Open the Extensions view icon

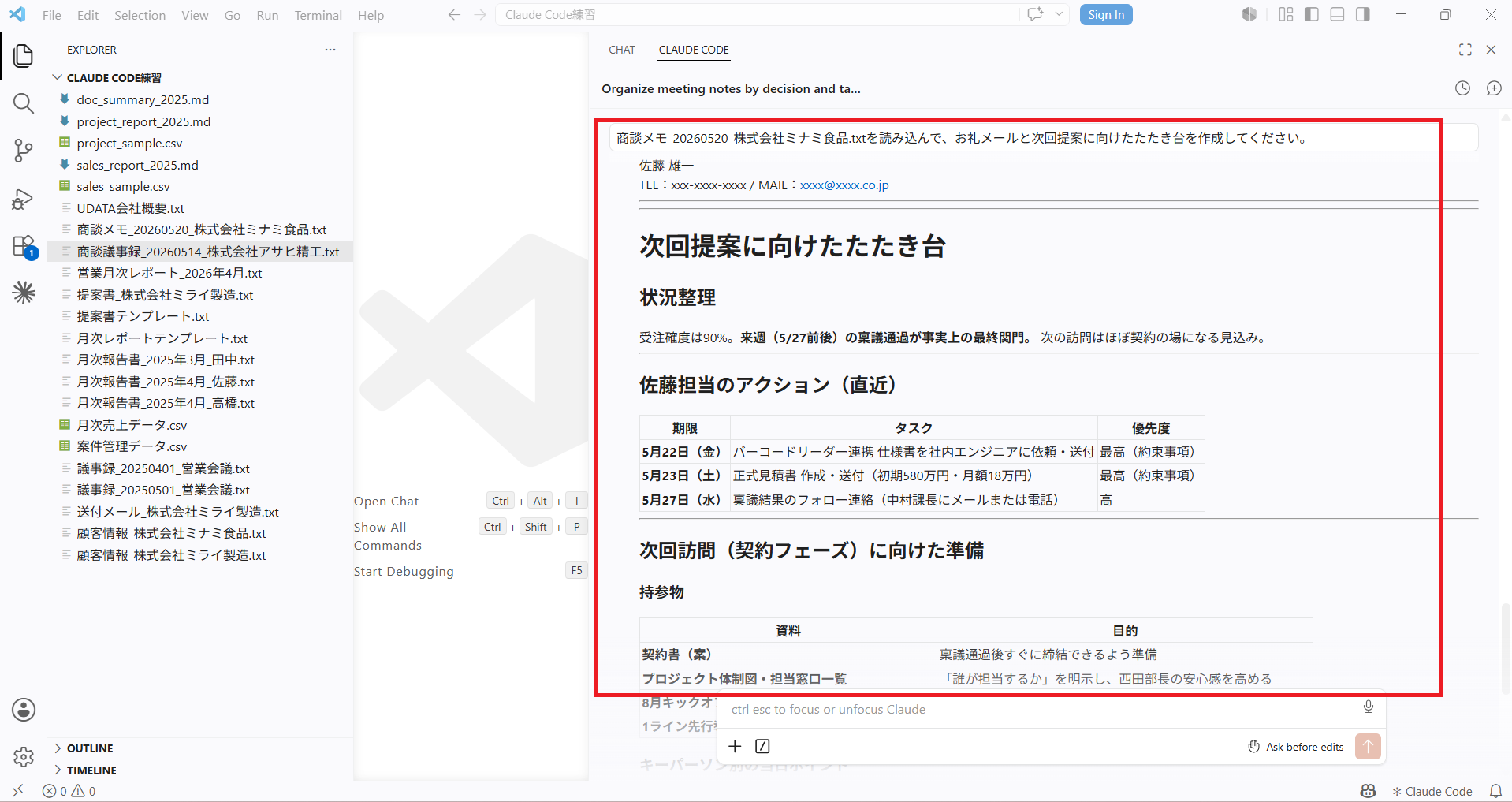[x=24, y=246]
